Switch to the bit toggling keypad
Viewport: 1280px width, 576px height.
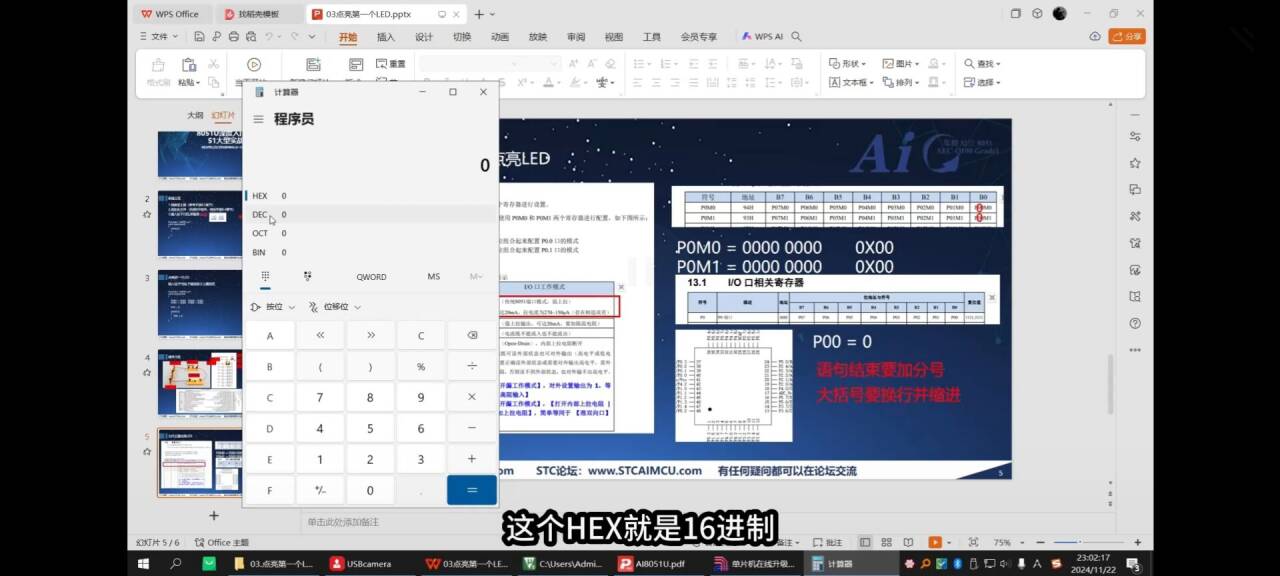pos(307,276)
